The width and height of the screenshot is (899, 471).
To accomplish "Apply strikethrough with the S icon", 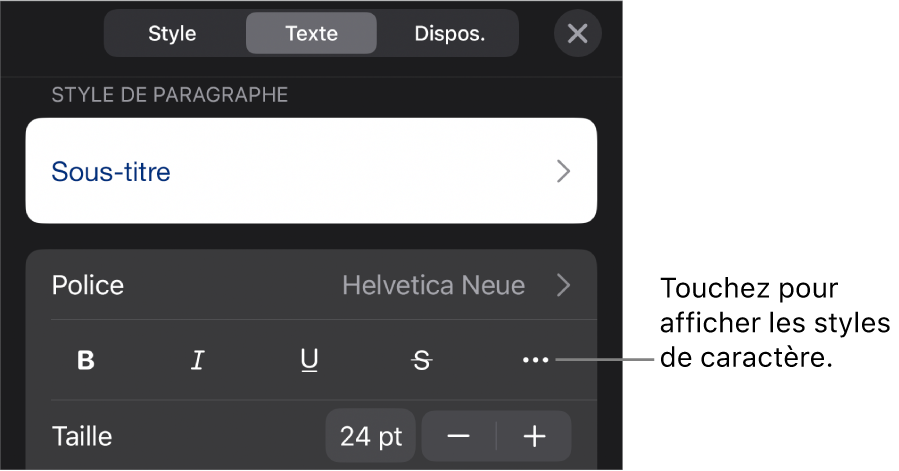I will [422, 360].
